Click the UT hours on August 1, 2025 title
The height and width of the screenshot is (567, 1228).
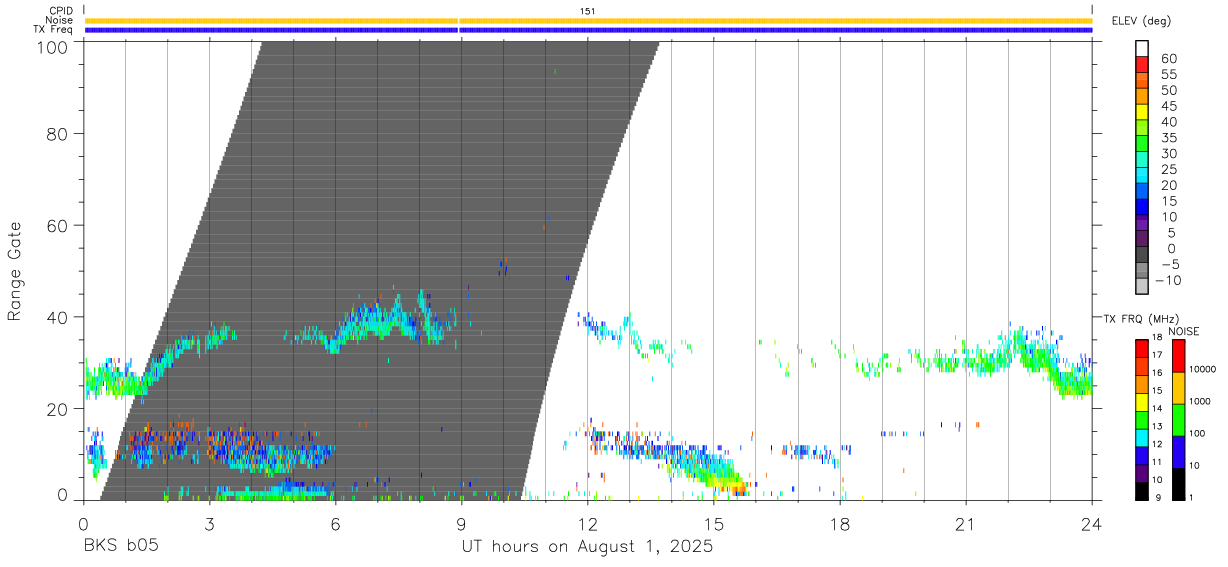point(587,547)
